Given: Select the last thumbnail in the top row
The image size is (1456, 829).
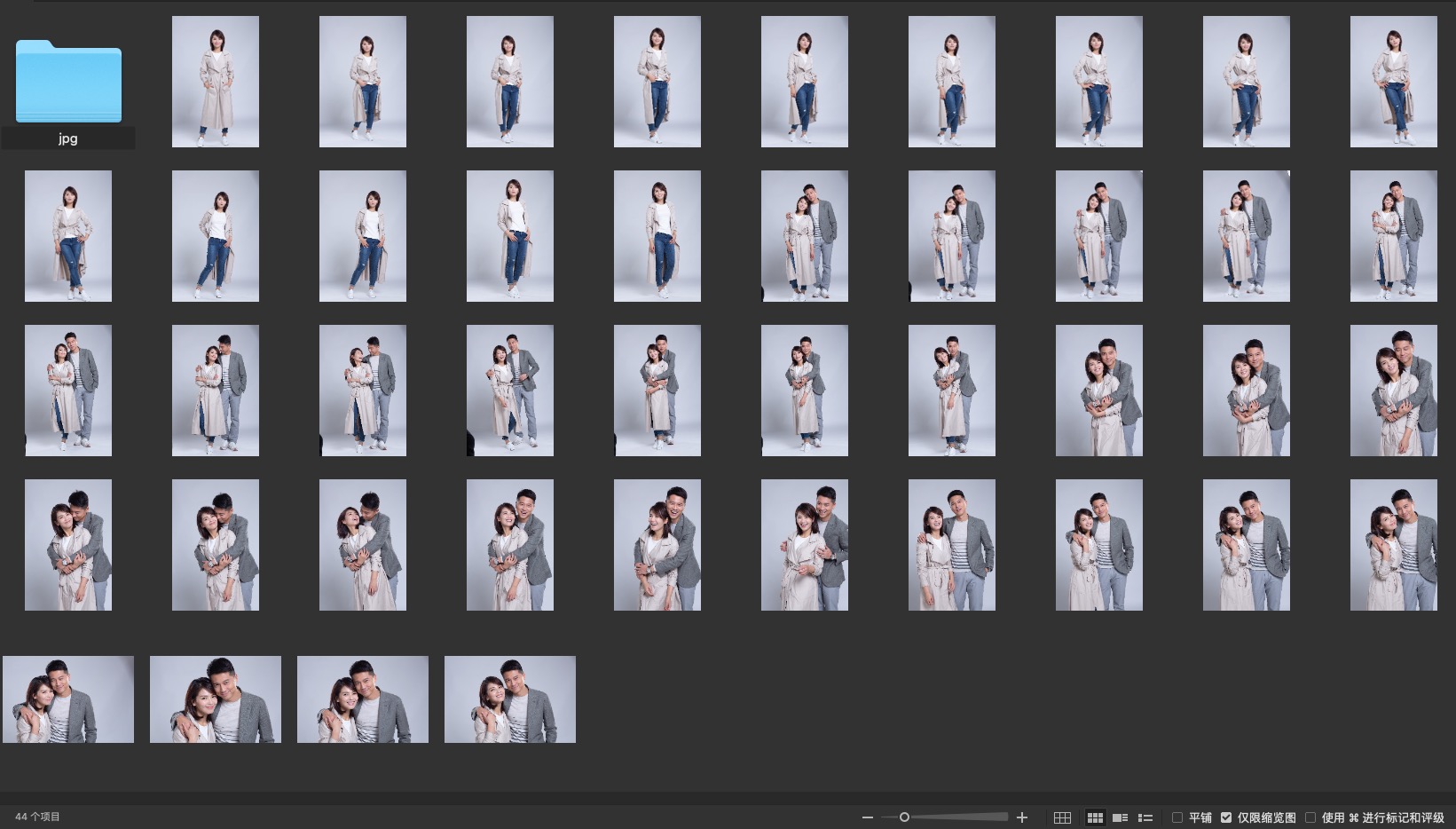Looking at the screenshot, I should click(x=1393, y=82).
